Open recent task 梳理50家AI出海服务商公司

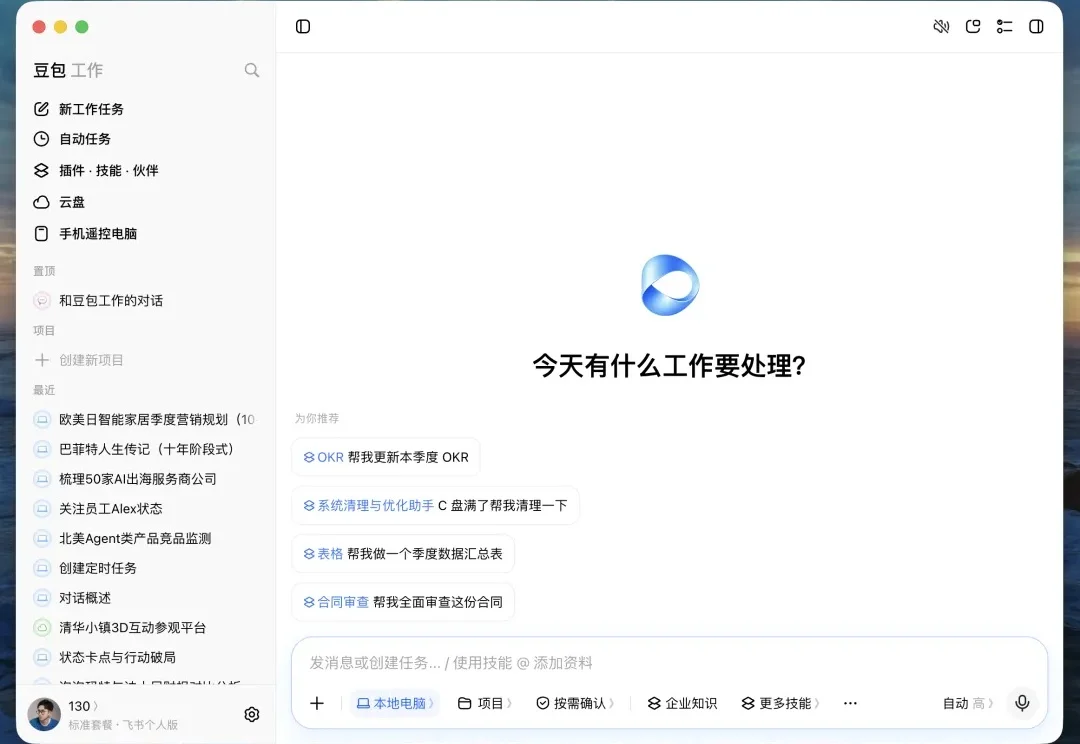pos(125,479)
